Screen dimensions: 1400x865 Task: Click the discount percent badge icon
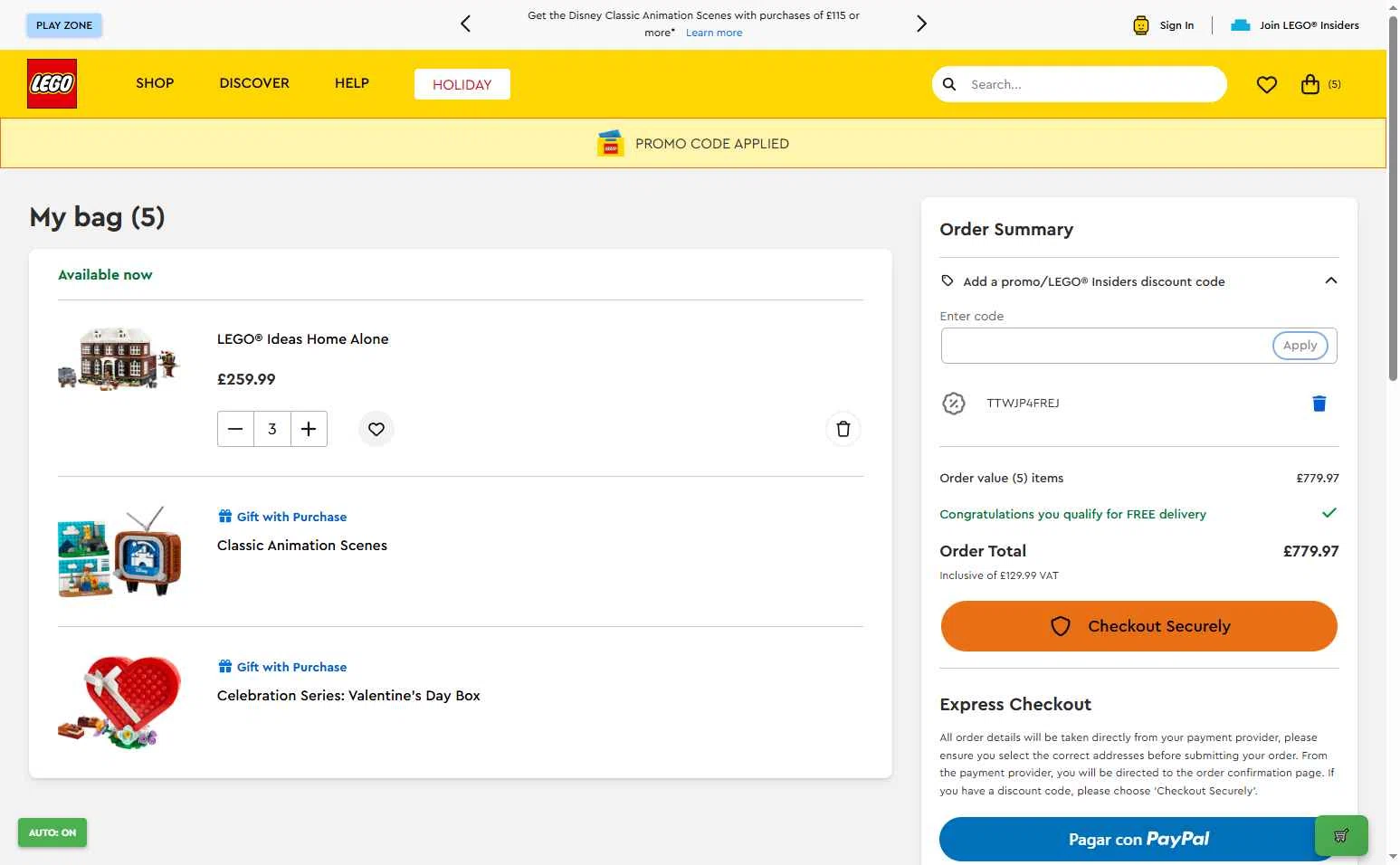[x=954, y=404]
